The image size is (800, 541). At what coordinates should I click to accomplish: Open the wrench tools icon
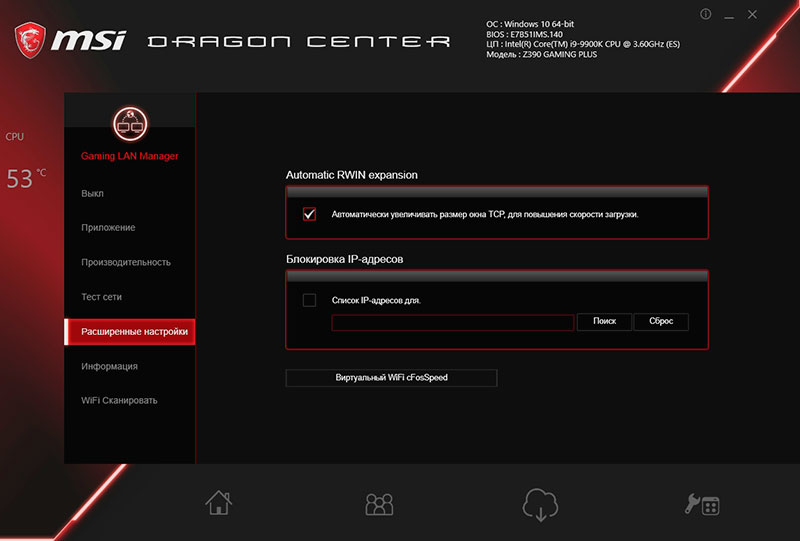702,504
